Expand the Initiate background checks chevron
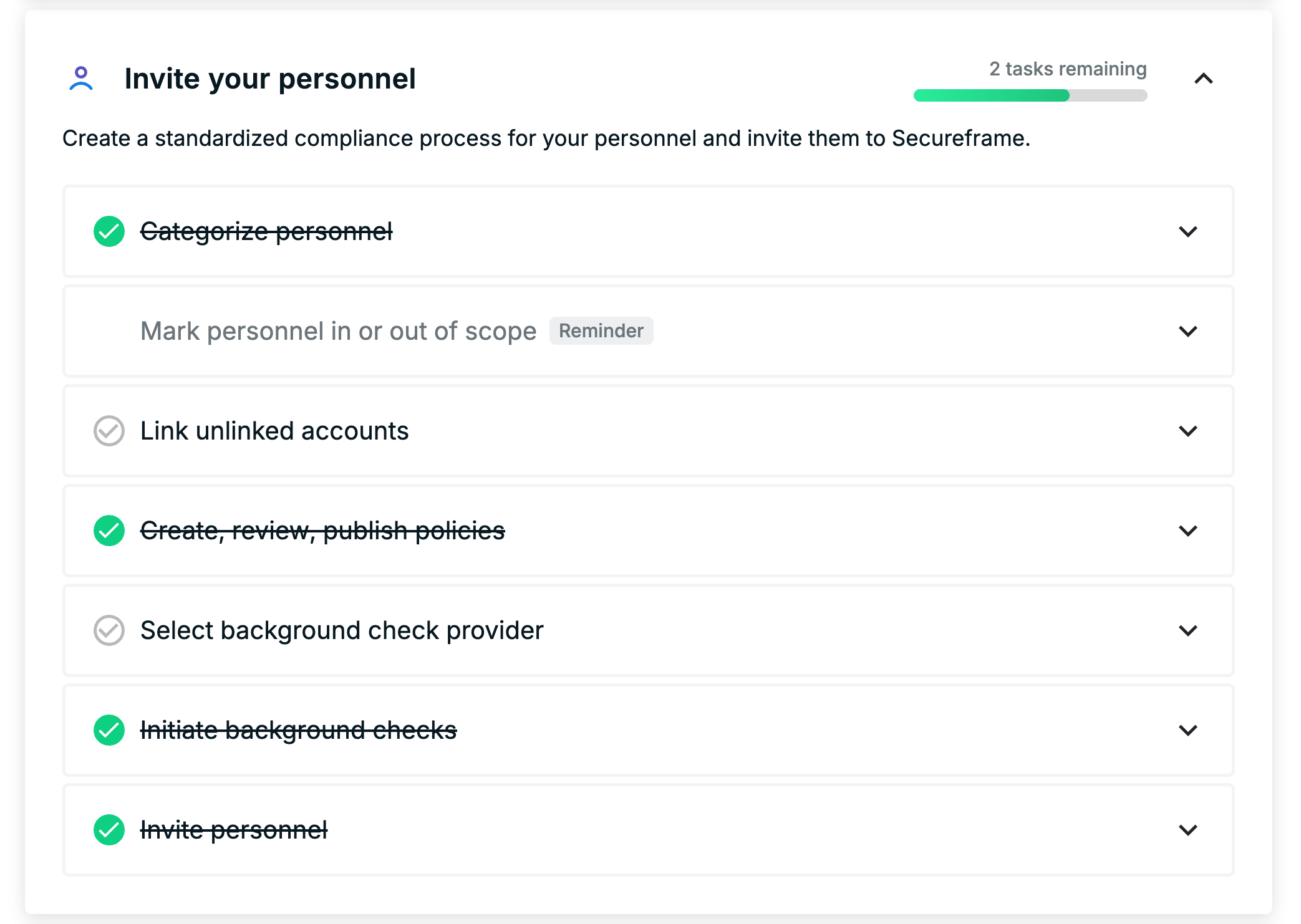Screen dimensions: 1301x924 pos(1188,730)
